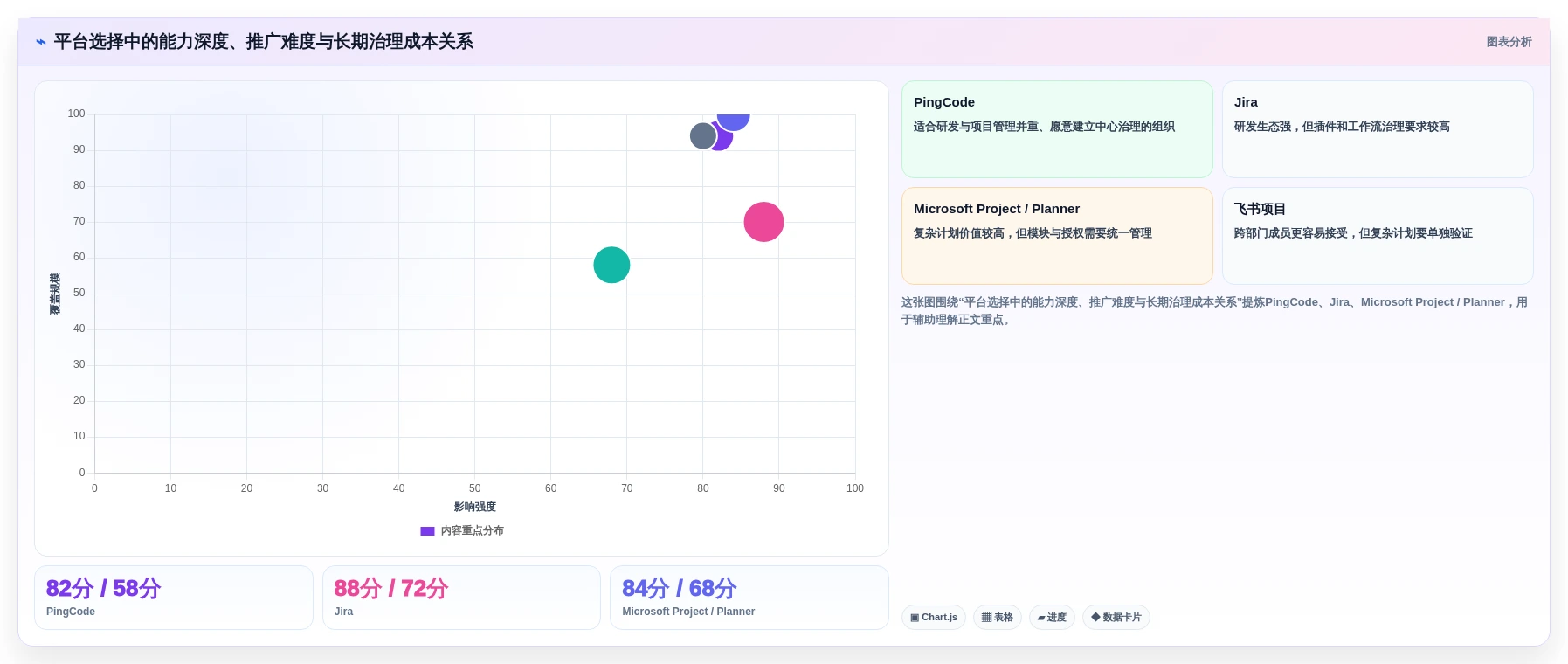Click the gray bubble on the chart
Viewport: 1568px width, 664px height.
click(x=701, y=135)
